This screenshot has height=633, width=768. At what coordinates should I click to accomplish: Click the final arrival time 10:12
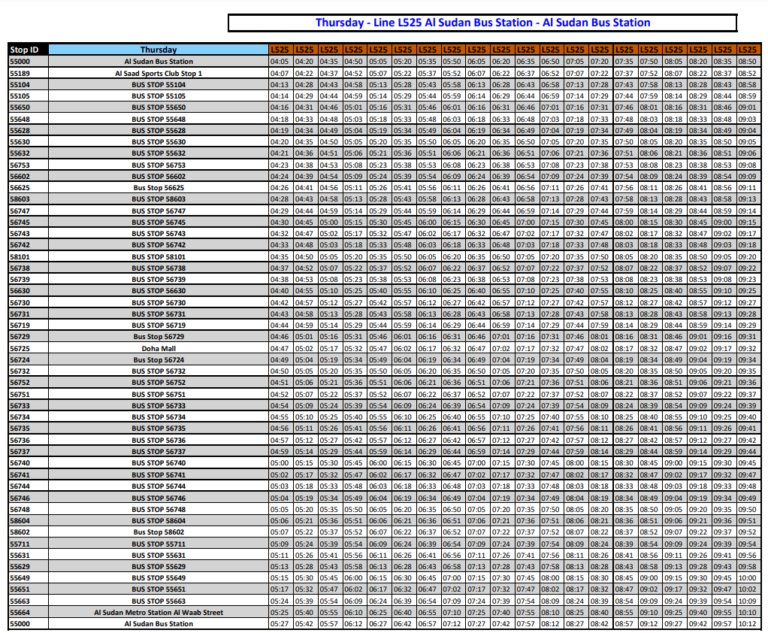click(x=749, y=623)
